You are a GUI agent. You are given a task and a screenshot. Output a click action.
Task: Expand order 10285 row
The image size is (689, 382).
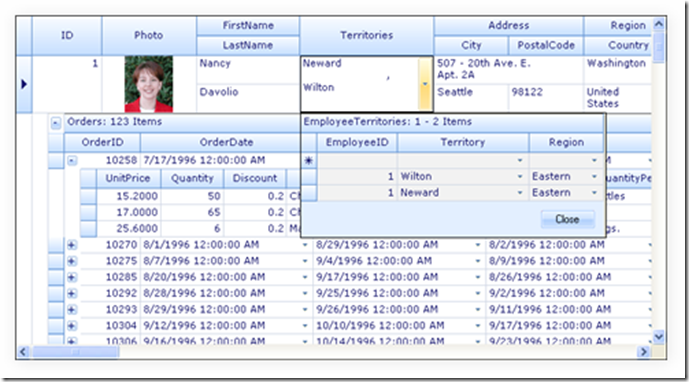[72, 277]
